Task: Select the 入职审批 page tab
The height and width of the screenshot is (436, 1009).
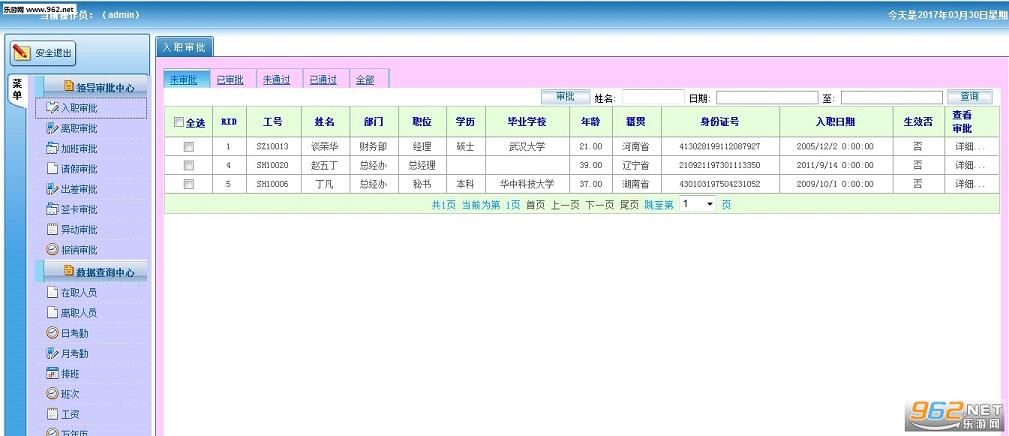Action: coord(184,47)
